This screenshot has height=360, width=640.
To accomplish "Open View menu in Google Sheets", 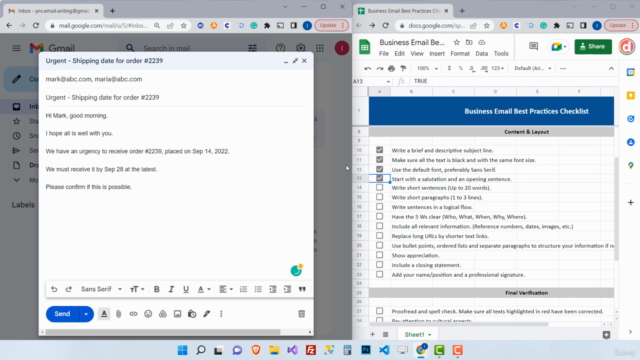I will pyautogui.click(x=417, y=53).
